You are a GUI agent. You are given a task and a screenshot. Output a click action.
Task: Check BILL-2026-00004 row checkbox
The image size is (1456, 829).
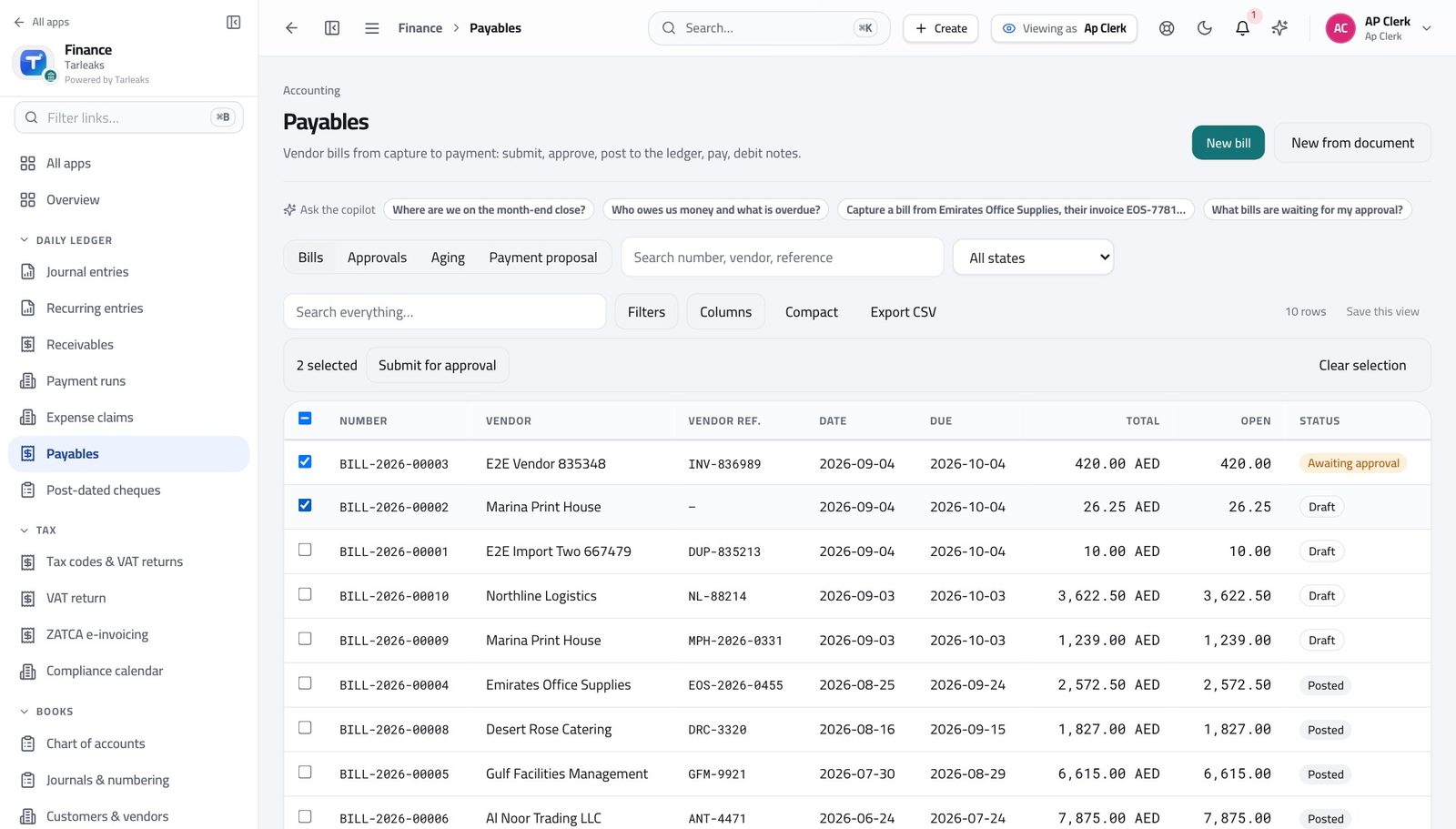click(305, 683)
